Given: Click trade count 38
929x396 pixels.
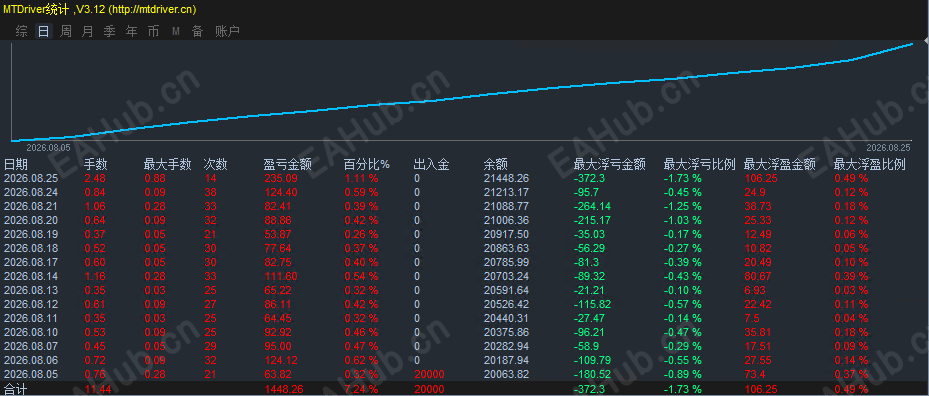Looking at the screenshot, I should click(x=210, y=192).
